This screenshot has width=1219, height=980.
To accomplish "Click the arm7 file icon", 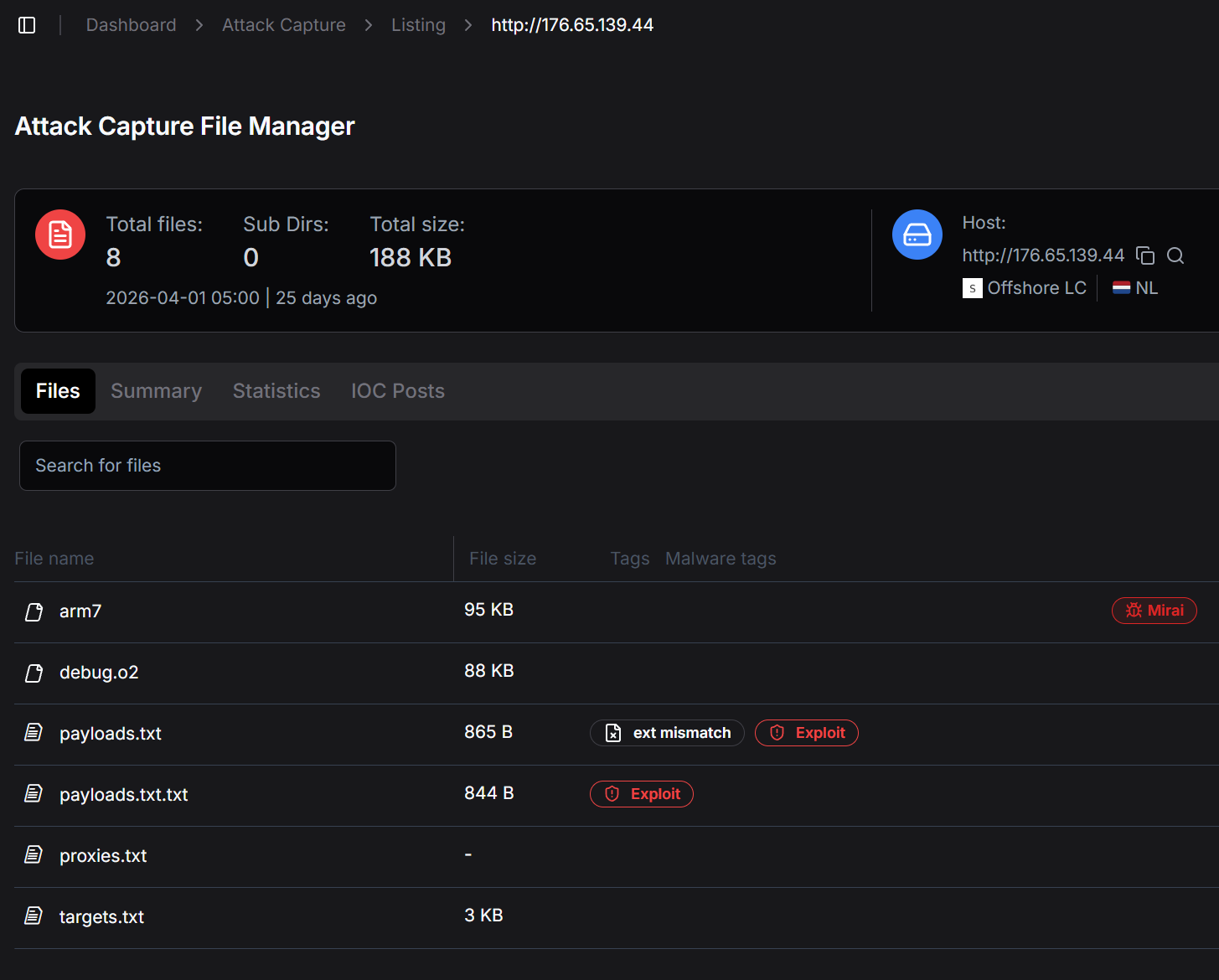I will [x=34, y=612].
